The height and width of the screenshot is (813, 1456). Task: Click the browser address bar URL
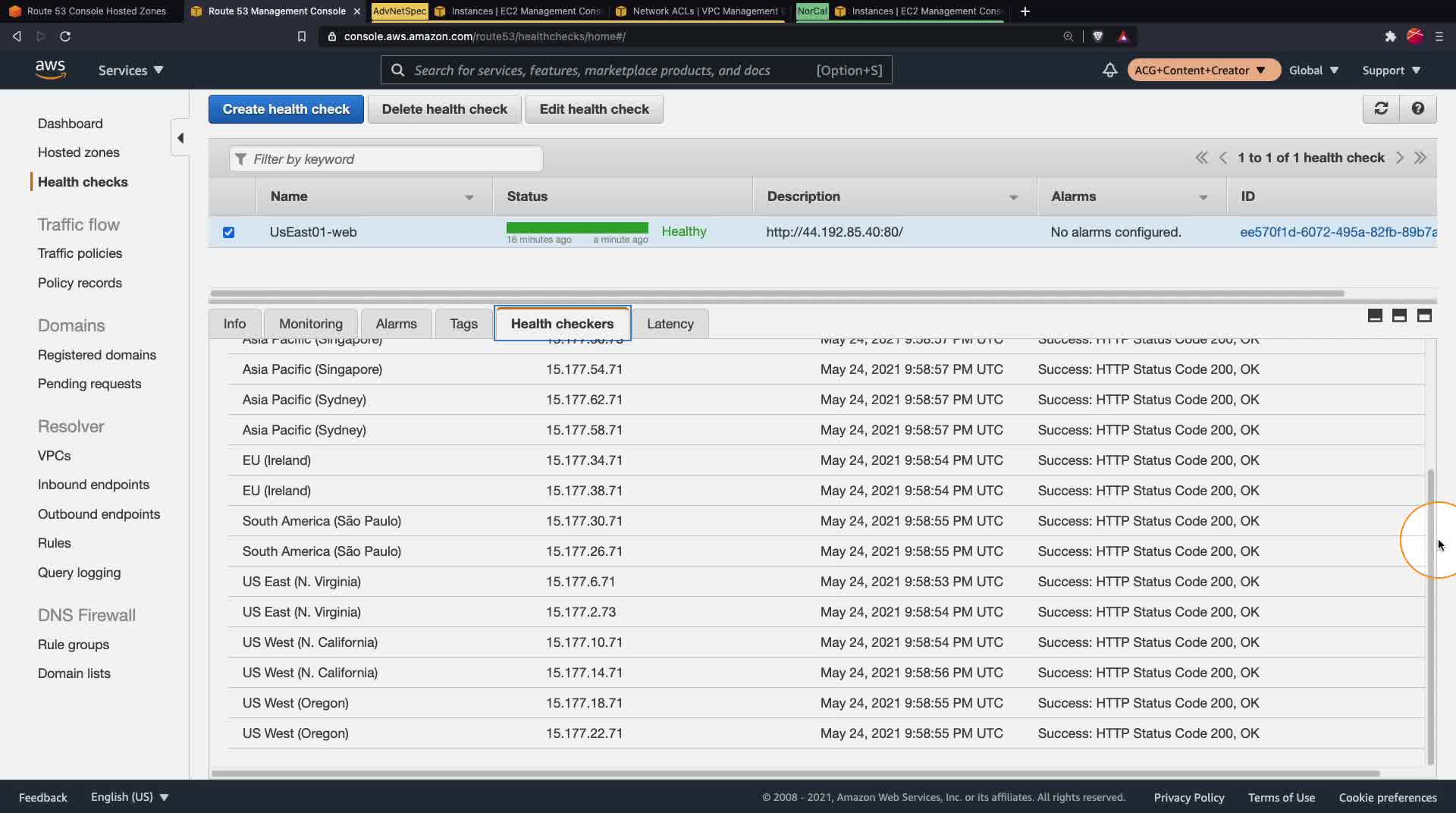coord(485,36)
